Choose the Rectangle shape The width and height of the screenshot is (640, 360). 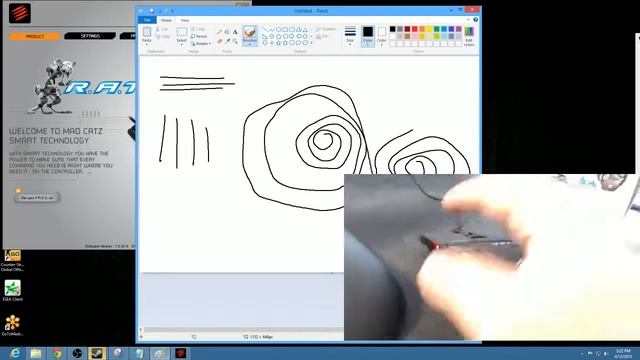[x=285, y=30]
